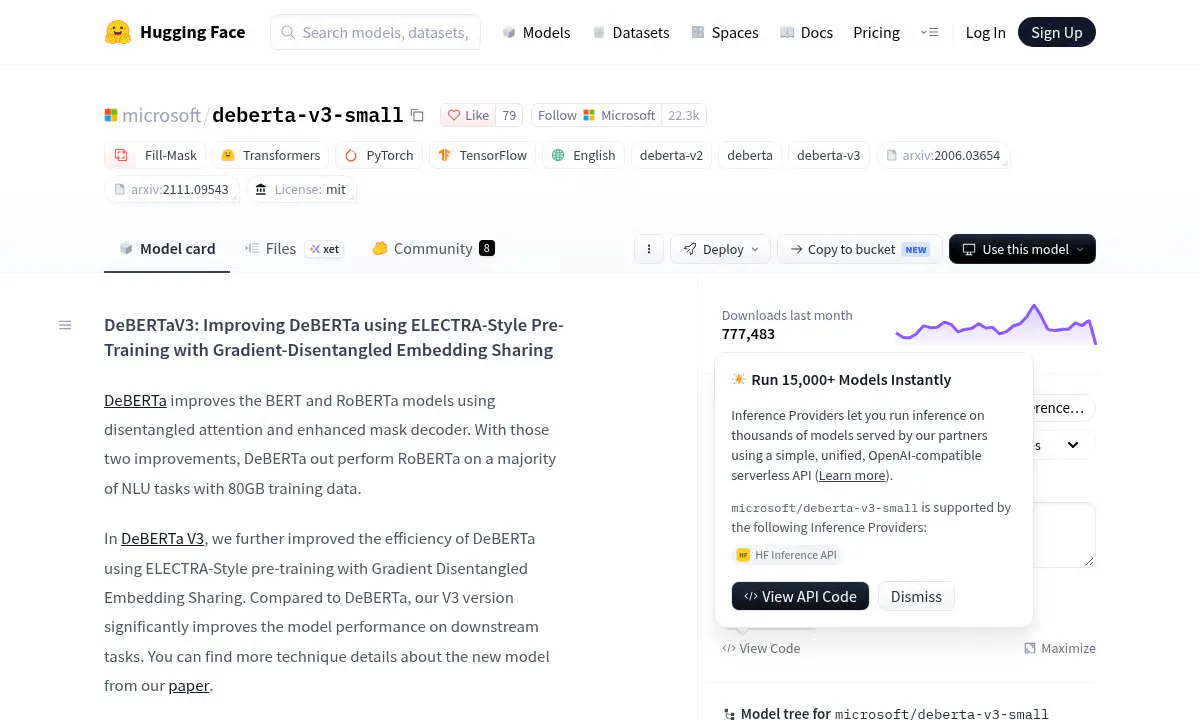Filter by Transformers library tag
The width and height of the screenshot is (1200, 720).
click(x=271, y=155)
